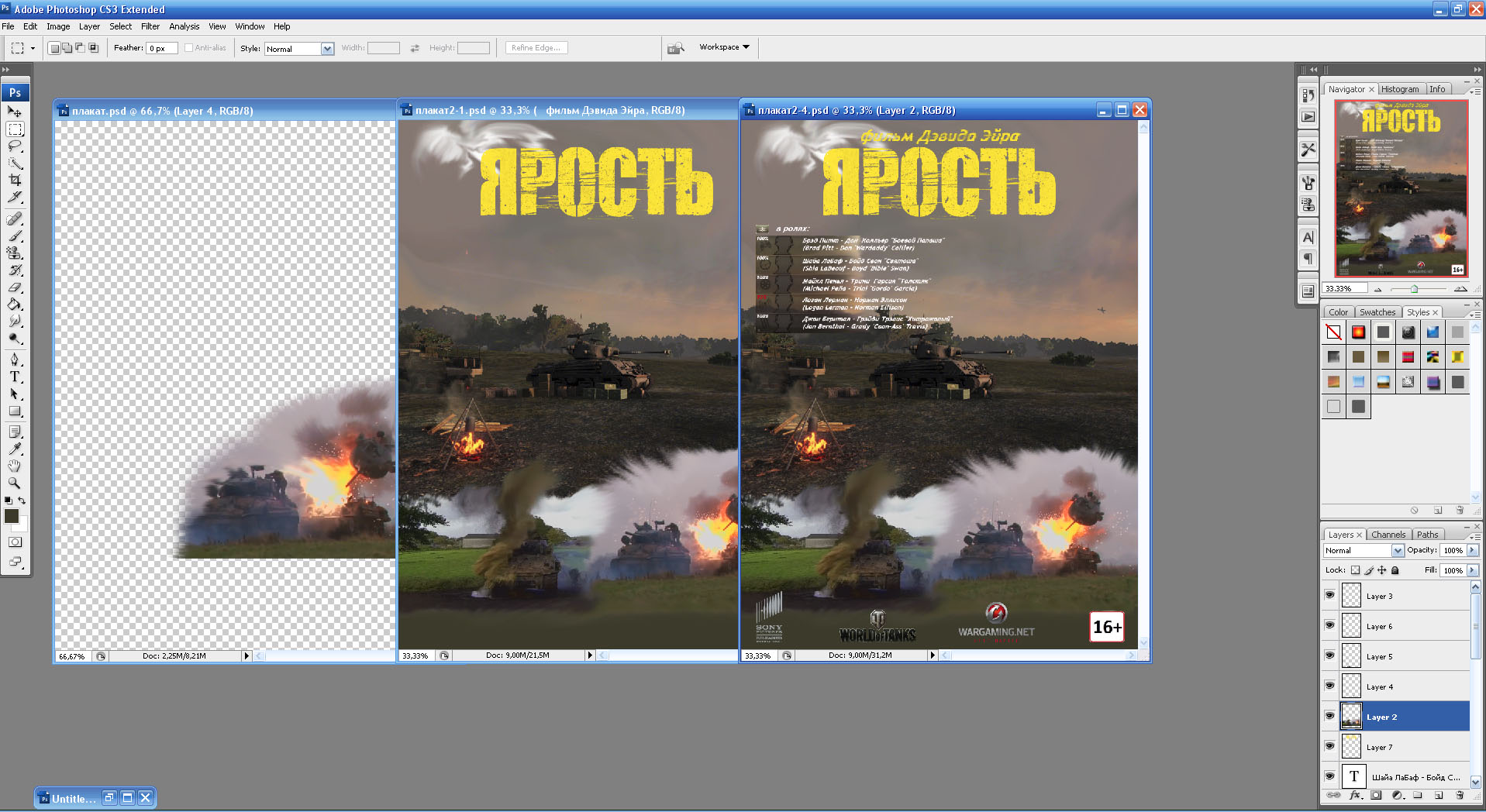This screenshot has width=1486, height=812.
Task: Select the Slice tool
Action: pyautogui.click(x=15, y=197)
